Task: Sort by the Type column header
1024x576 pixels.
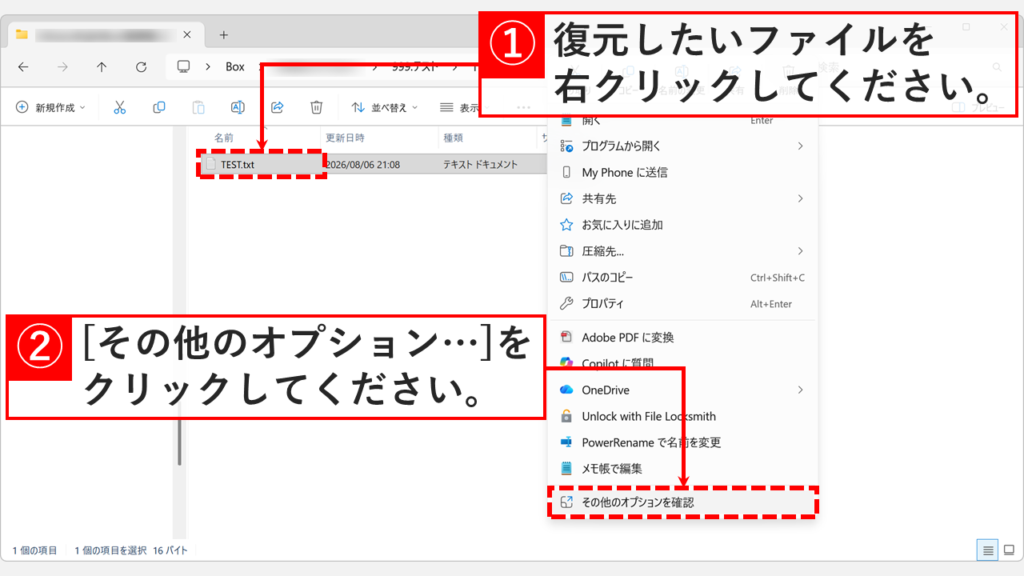Action: coord(453,138)
